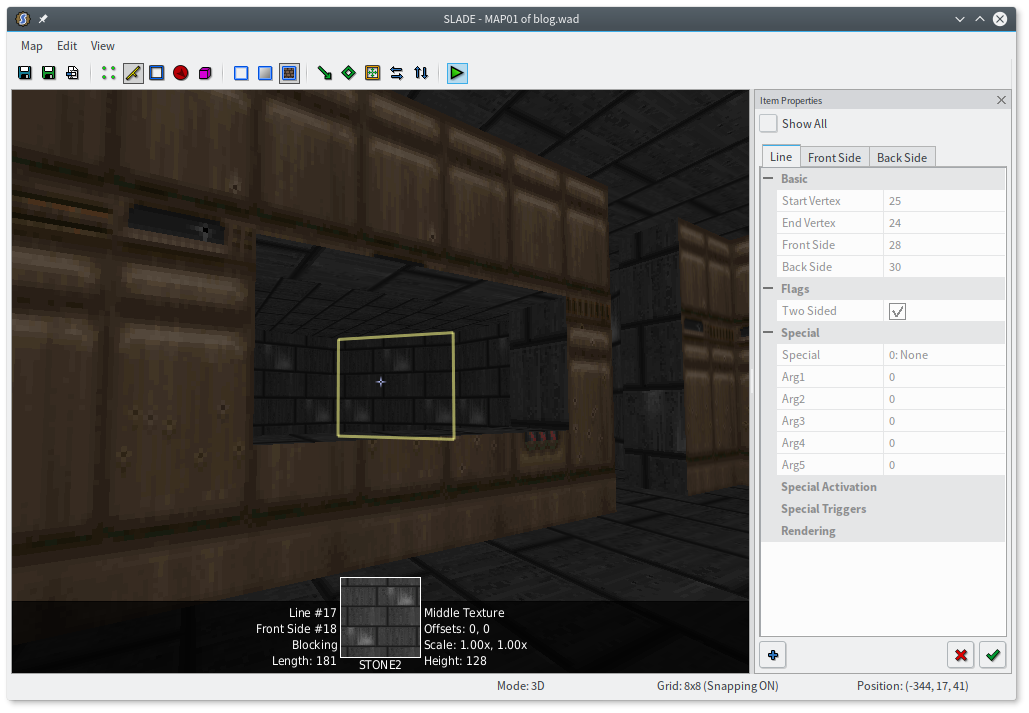The width and height of the screenshot is (1029, 713).
Task: Expand the Rendering group
Action: tap(808, 531)
